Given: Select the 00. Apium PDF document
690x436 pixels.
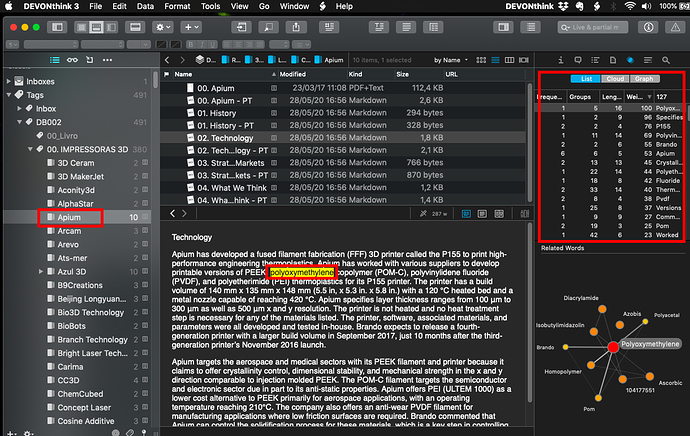Looking at the screenshot, I should click(343, 88).
